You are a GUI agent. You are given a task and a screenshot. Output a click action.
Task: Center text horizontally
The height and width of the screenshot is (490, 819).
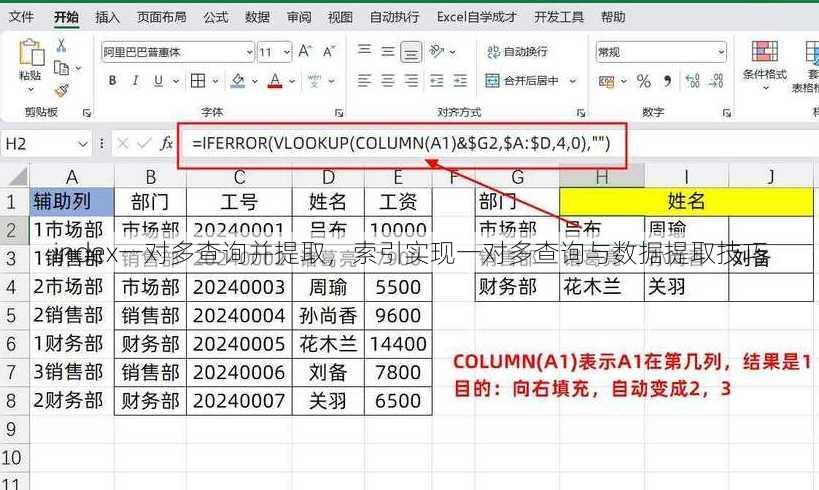pyautogui.click(x=388, y=80)
